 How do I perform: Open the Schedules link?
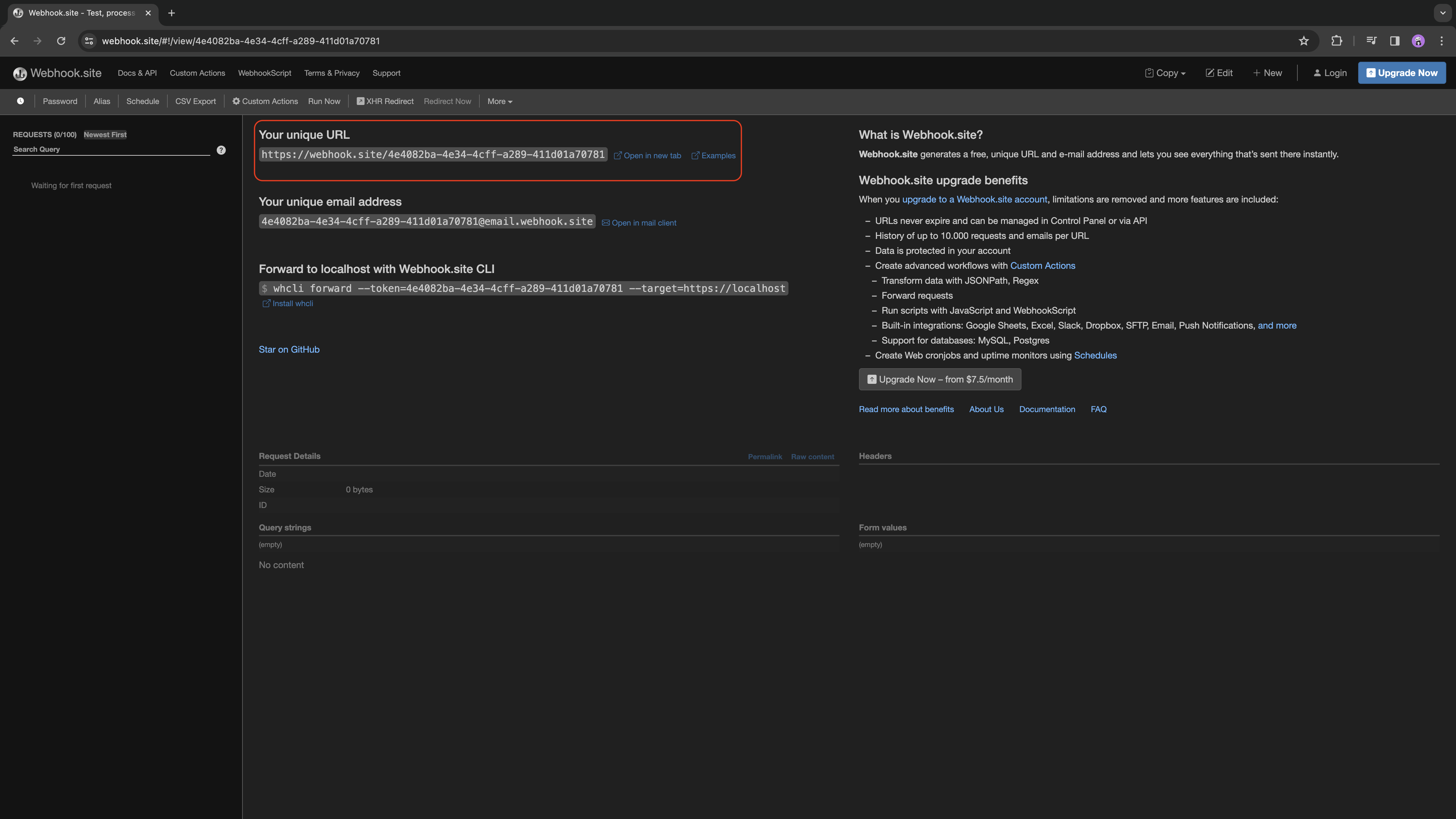click(1095, 356)
